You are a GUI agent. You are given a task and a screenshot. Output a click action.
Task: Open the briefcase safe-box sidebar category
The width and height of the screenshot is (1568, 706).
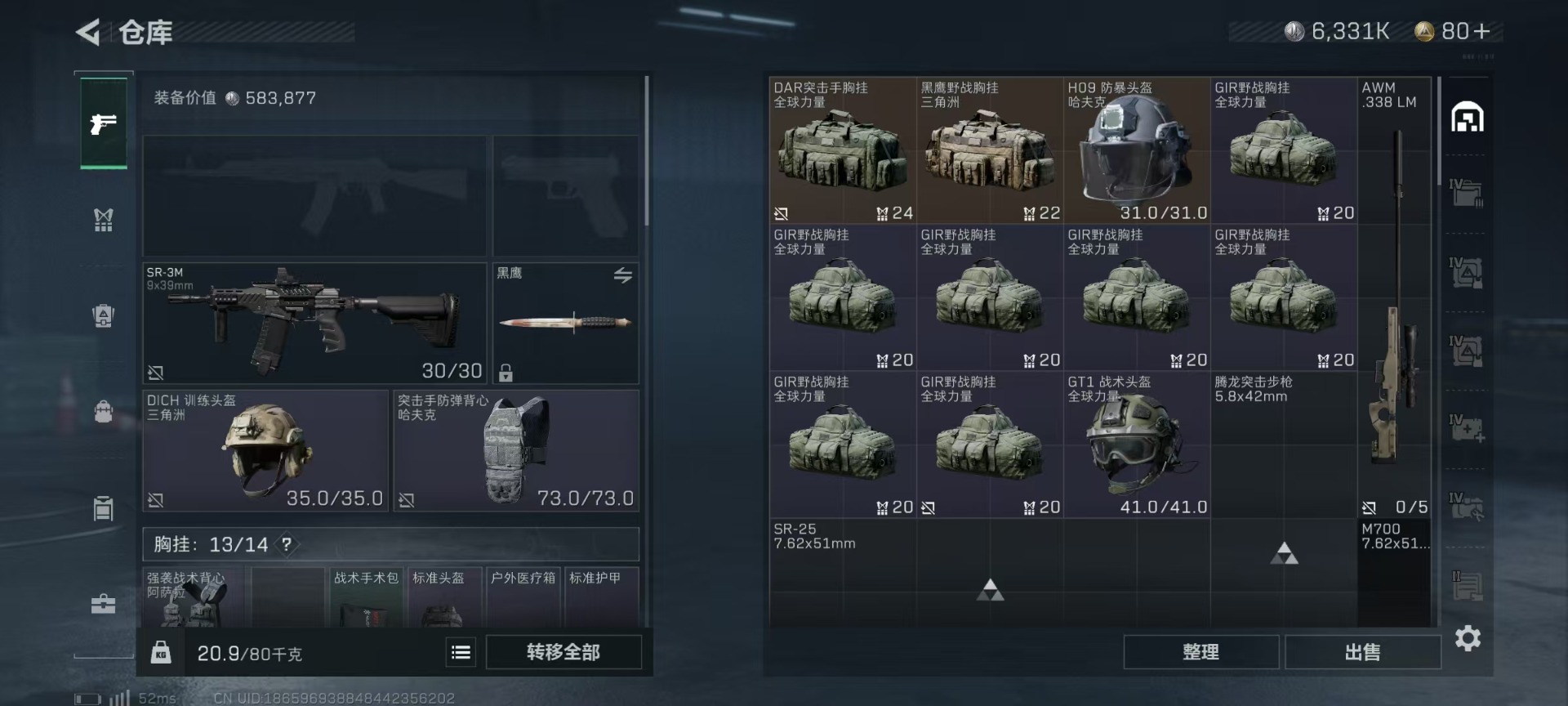(103, 604)
